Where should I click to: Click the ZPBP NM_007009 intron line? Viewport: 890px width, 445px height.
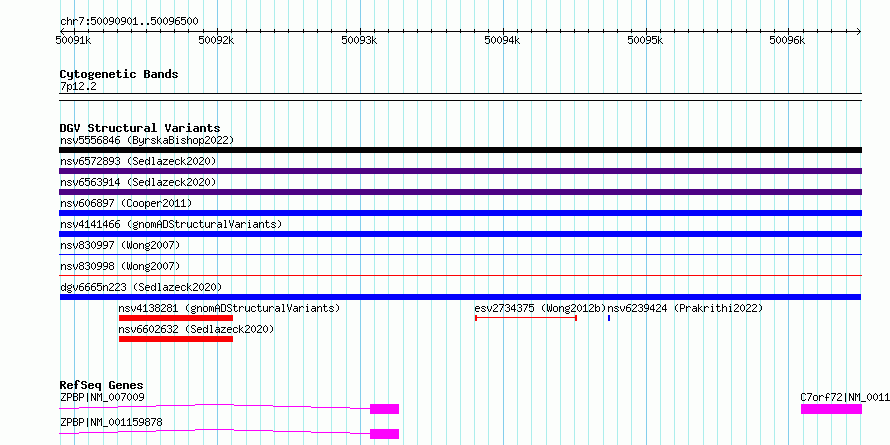[x=215, y=406]
